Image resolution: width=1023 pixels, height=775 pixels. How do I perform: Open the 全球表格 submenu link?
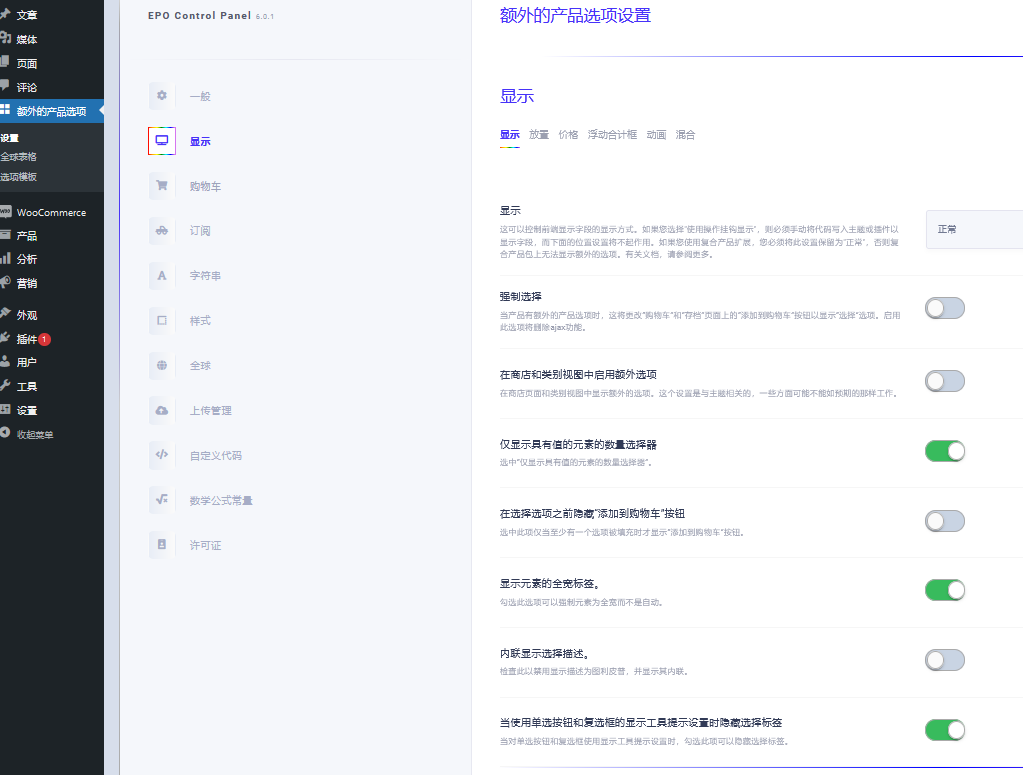pyautogui.click(x=18, y=157)
